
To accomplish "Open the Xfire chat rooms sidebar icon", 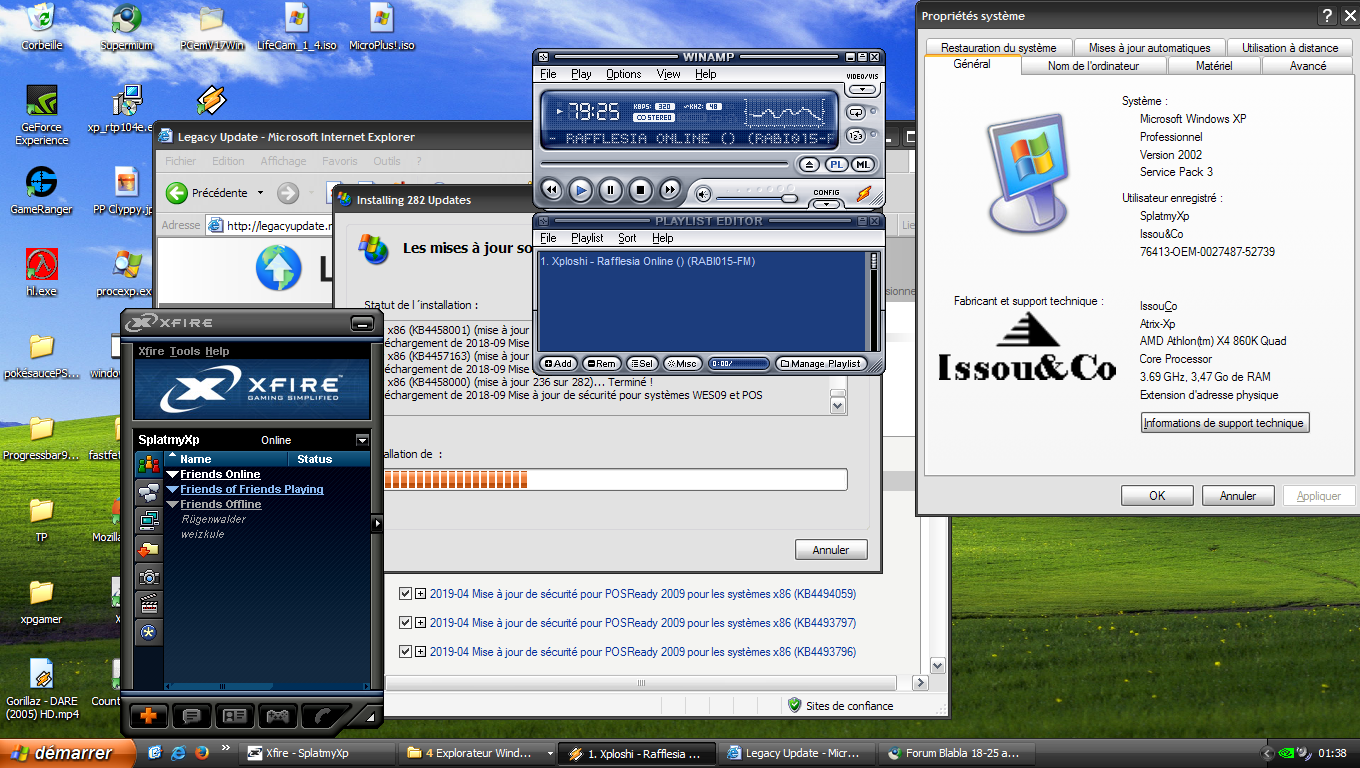I will coord(149,492).
